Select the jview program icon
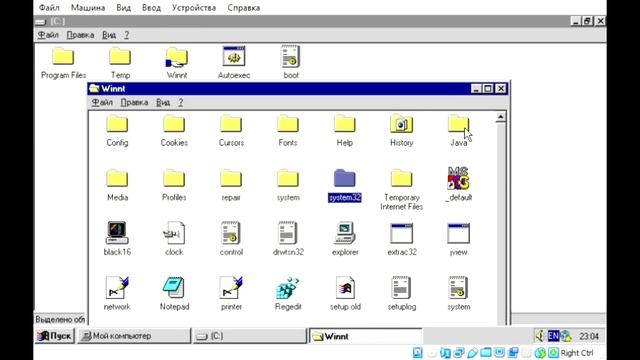 458,233
